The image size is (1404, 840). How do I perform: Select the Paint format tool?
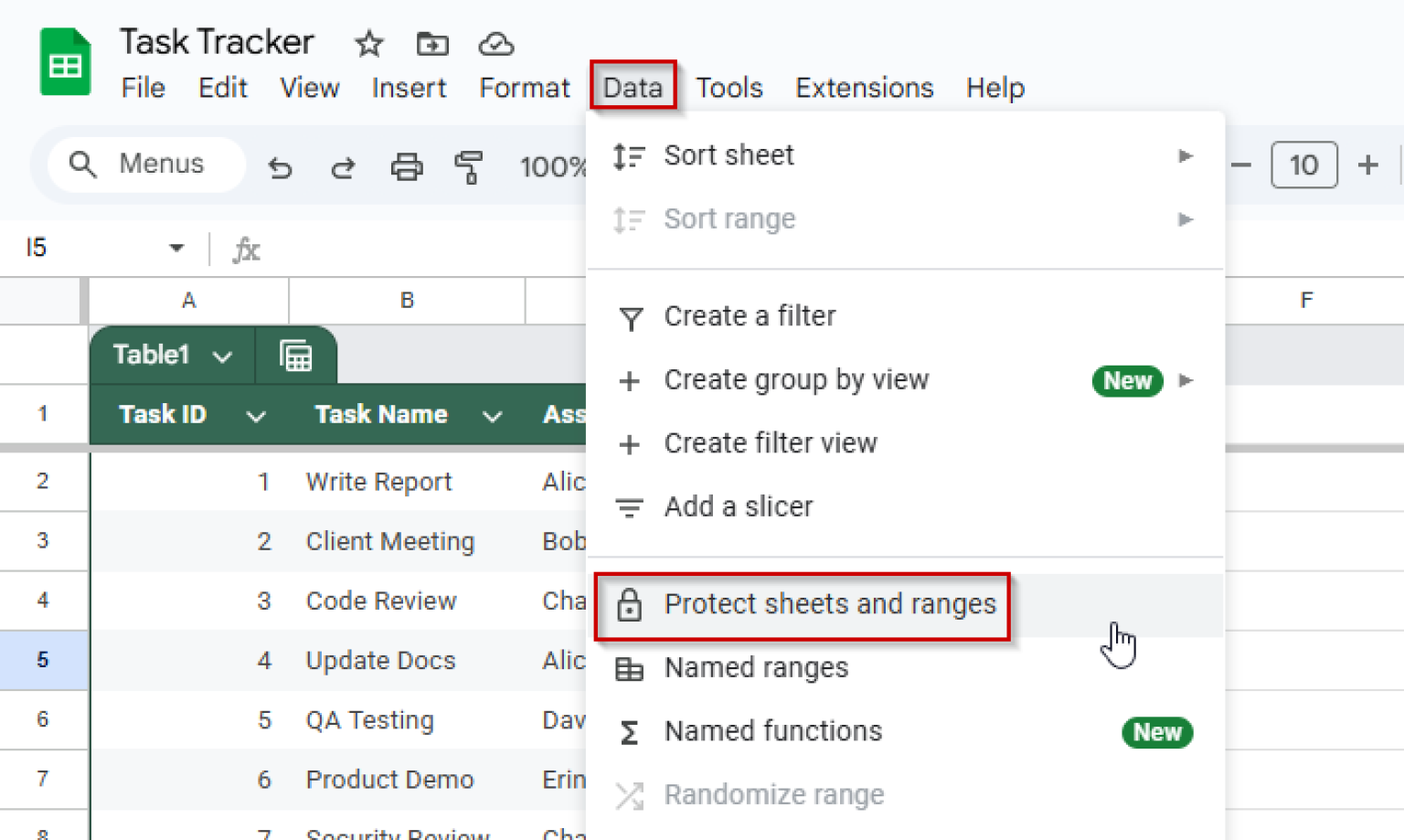point(469,166)
